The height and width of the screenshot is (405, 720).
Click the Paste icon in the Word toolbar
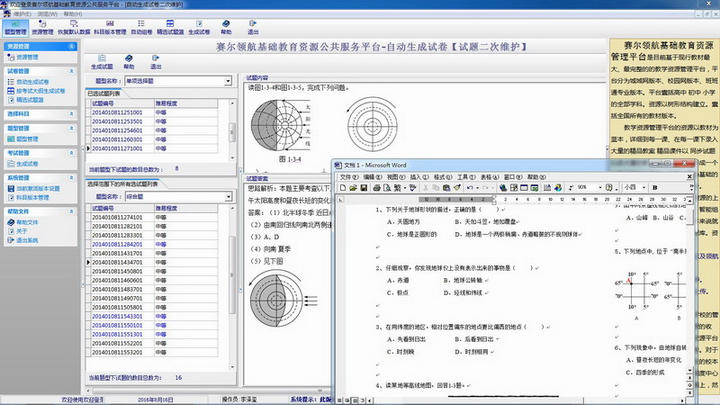click(446, 188)
